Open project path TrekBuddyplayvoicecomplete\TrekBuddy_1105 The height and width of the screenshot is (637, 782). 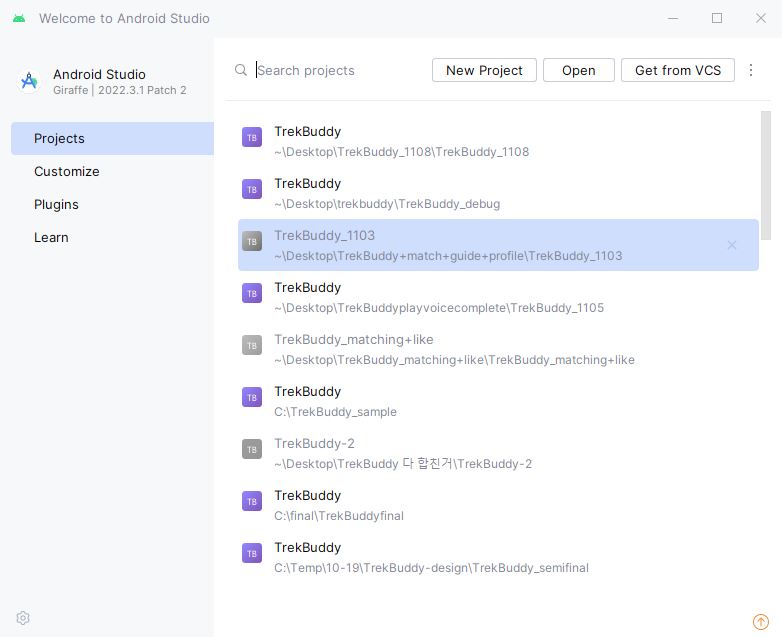click(x=439, y=308)
